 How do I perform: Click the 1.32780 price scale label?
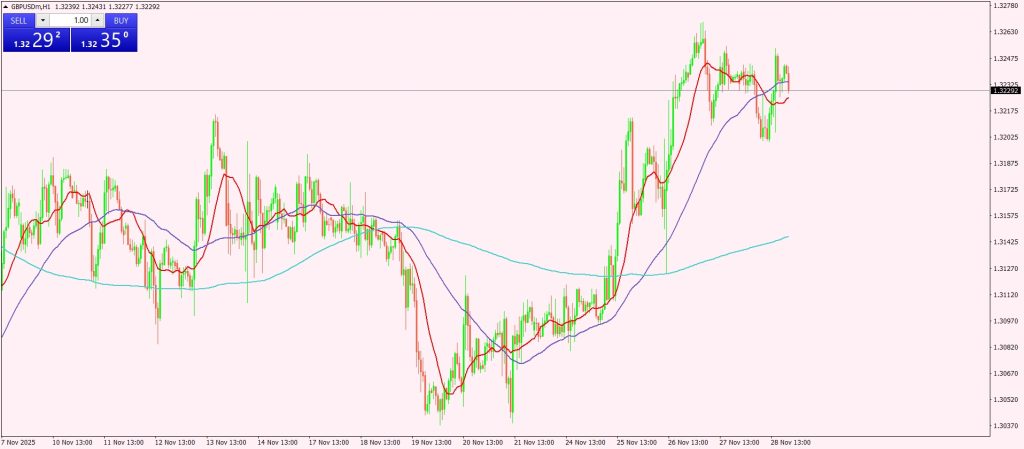[x=1004, y=5]
